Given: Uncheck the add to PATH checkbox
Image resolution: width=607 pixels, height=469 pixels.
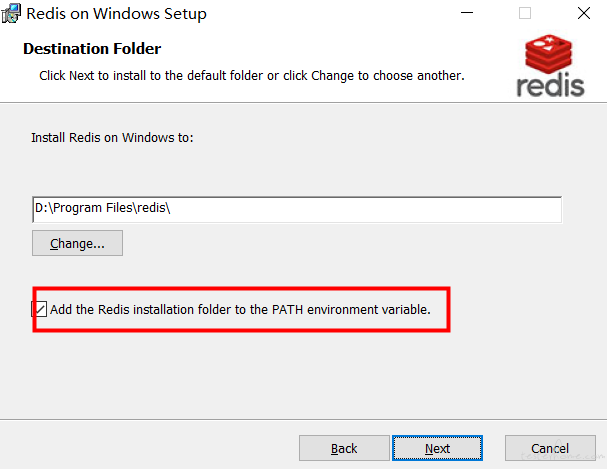Looking at the screenshot, I should tap(39, 309).
